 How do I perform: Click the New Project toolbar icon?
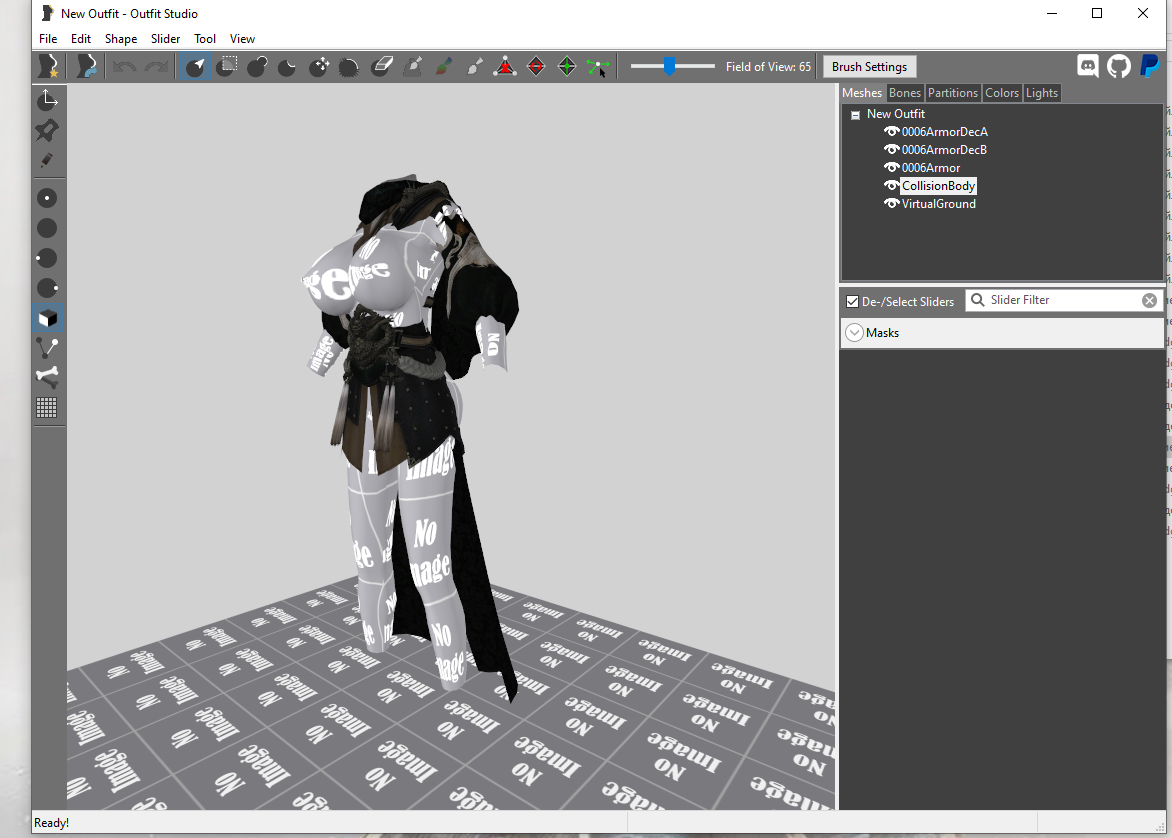coord(47,67)
